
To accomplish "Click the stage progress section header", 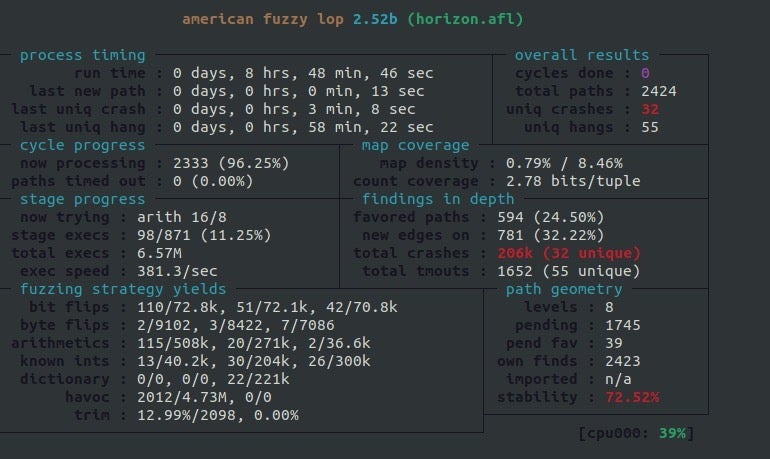I will point(82,199).
